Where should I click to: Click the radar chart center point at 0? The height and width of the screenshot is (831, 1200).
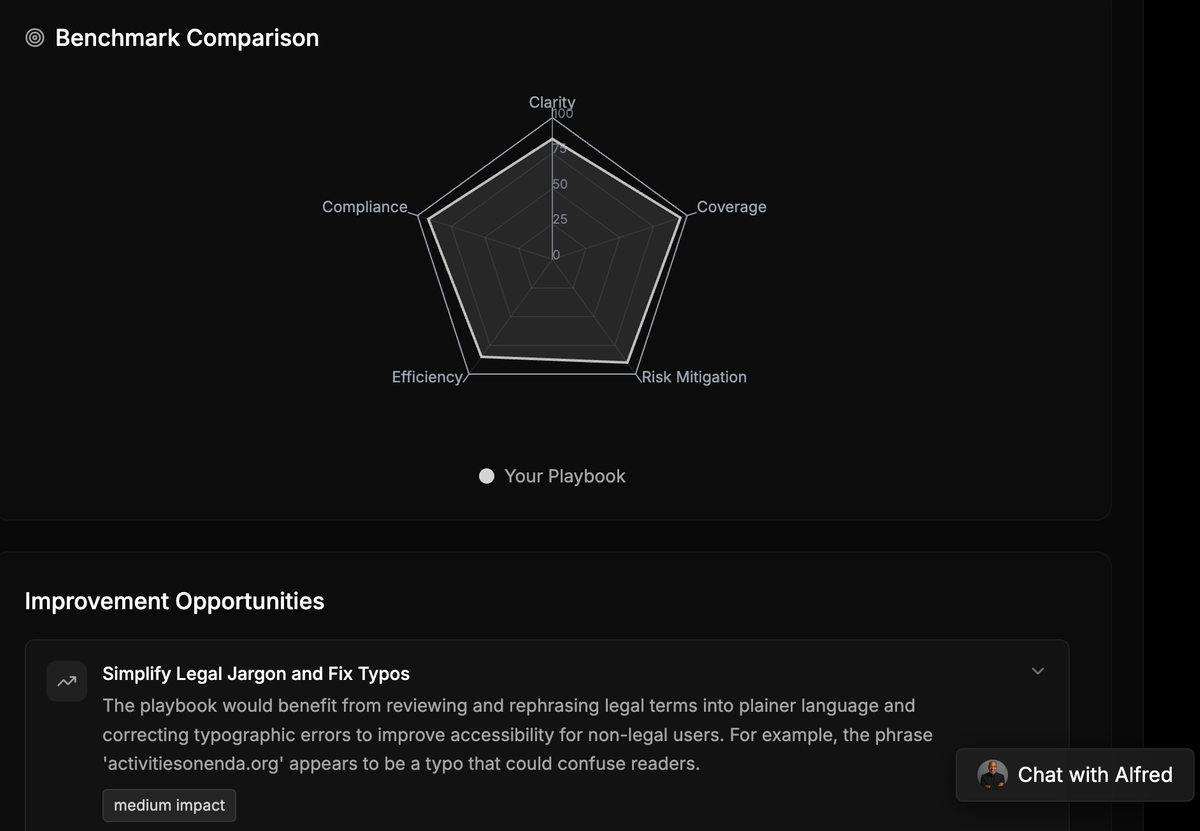pyautogui.click(x=553, y=255)
